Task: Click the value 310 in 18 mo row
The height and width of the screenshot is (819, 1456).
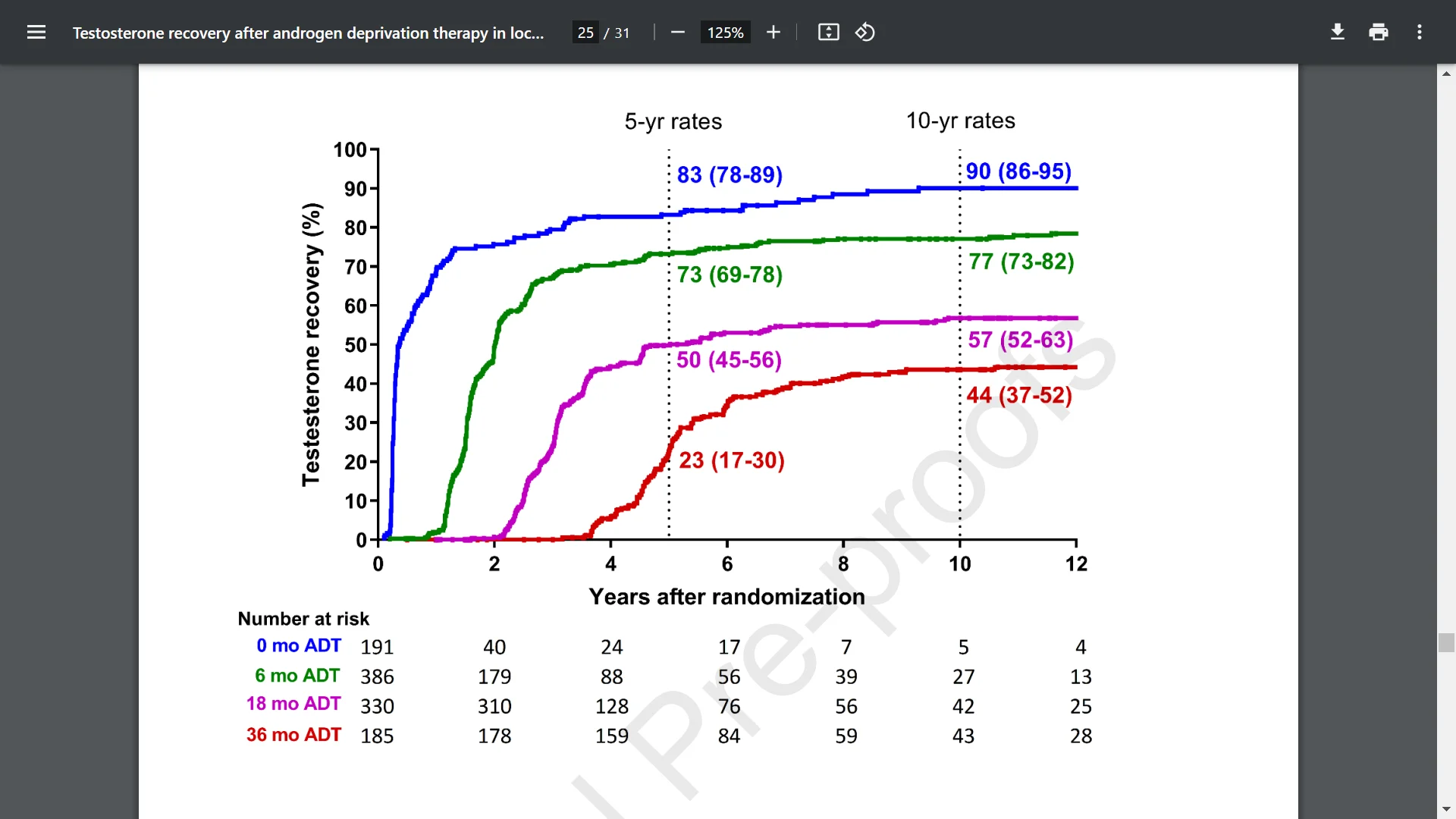Action: (x=494, y=707)
